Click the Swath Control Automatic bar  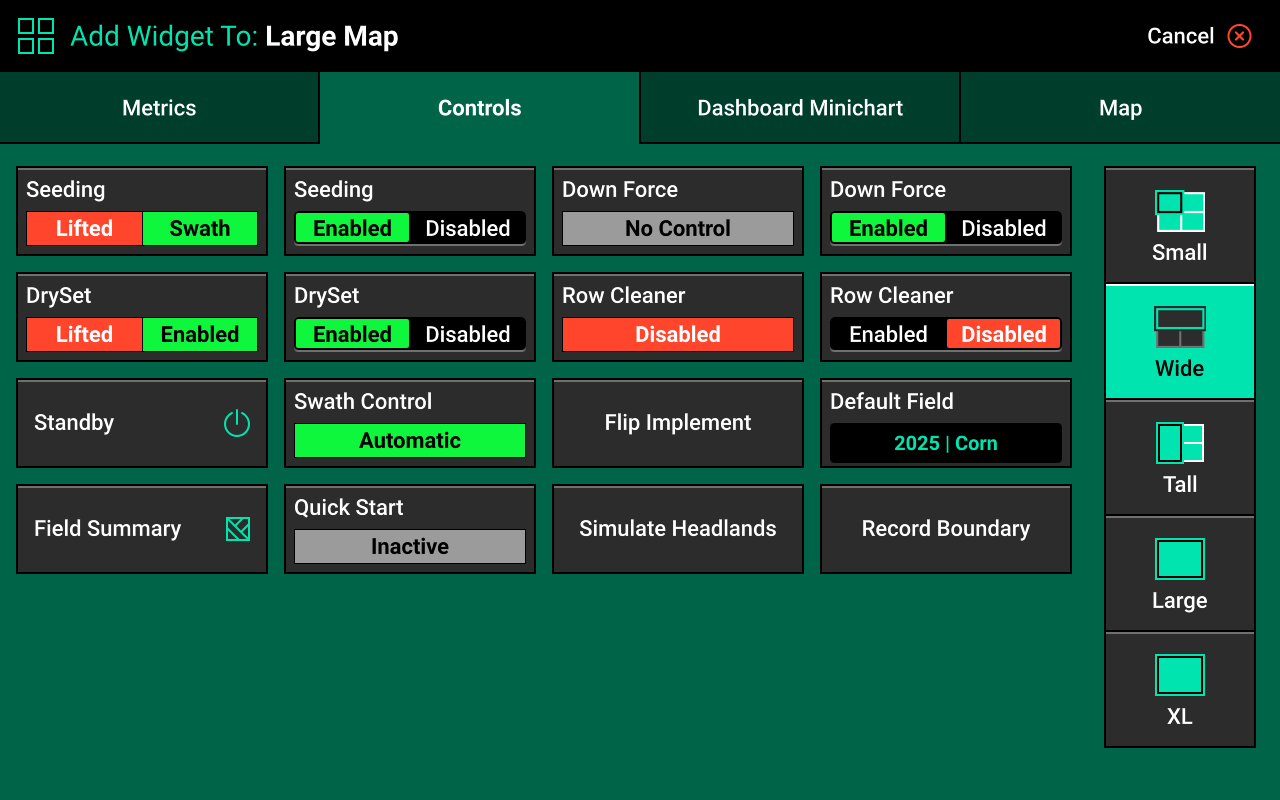(x=410, y=440)
